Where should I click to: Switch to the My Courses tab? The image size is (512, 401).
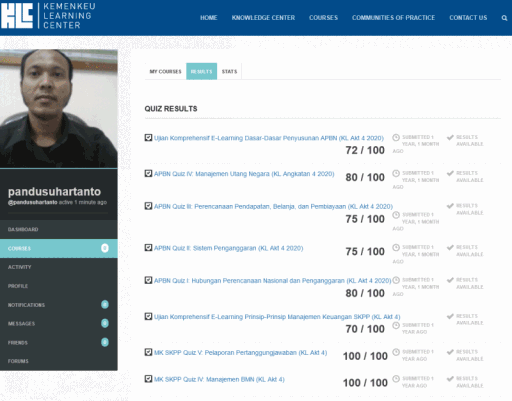pos(165,71)
